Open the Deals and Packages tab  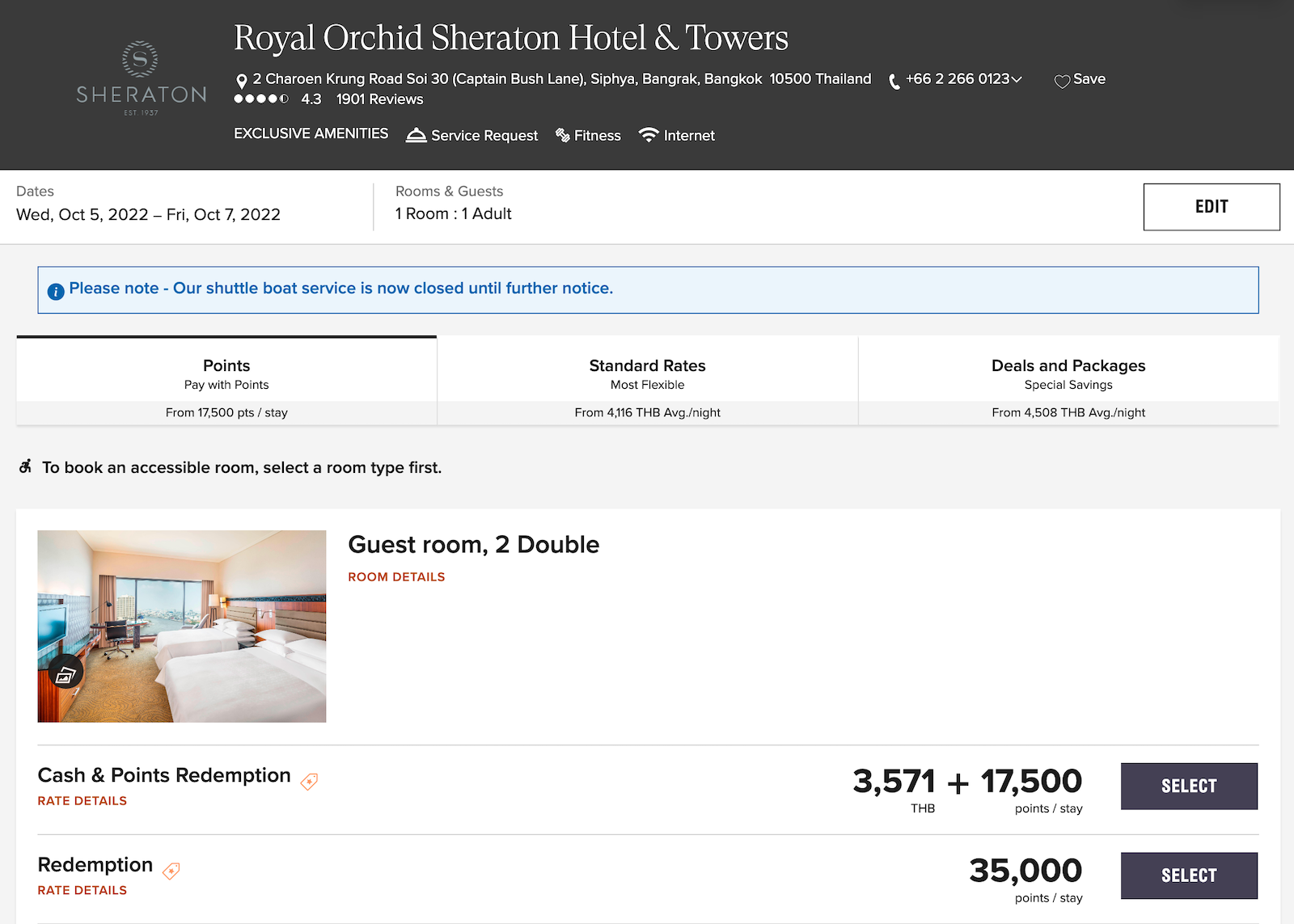1068,374
